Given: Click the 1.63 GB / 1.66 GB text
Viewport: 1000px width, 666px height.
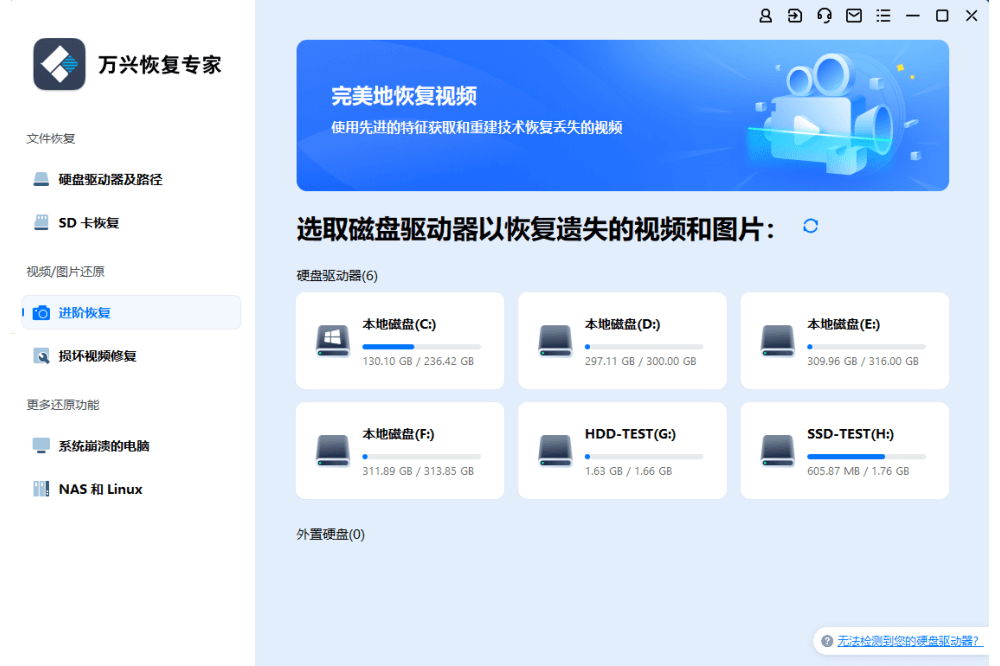Looking at the screenshot, I should (629, 471).
